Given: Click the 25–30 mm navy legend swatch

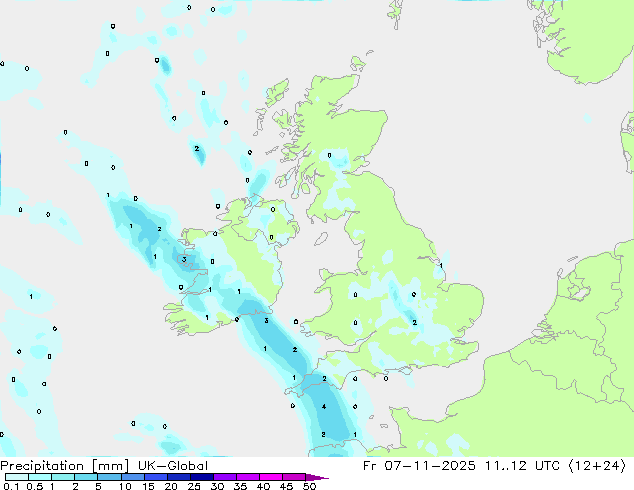Looking at the screenshot, I should [x=201, y=477].
